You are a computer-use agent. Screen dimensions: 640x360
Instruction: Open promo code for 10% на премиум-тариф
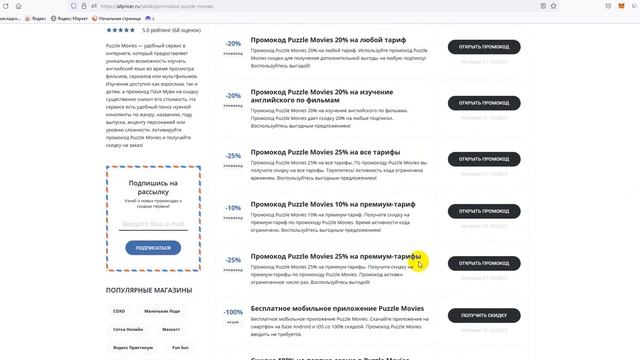tap(484, 211)
